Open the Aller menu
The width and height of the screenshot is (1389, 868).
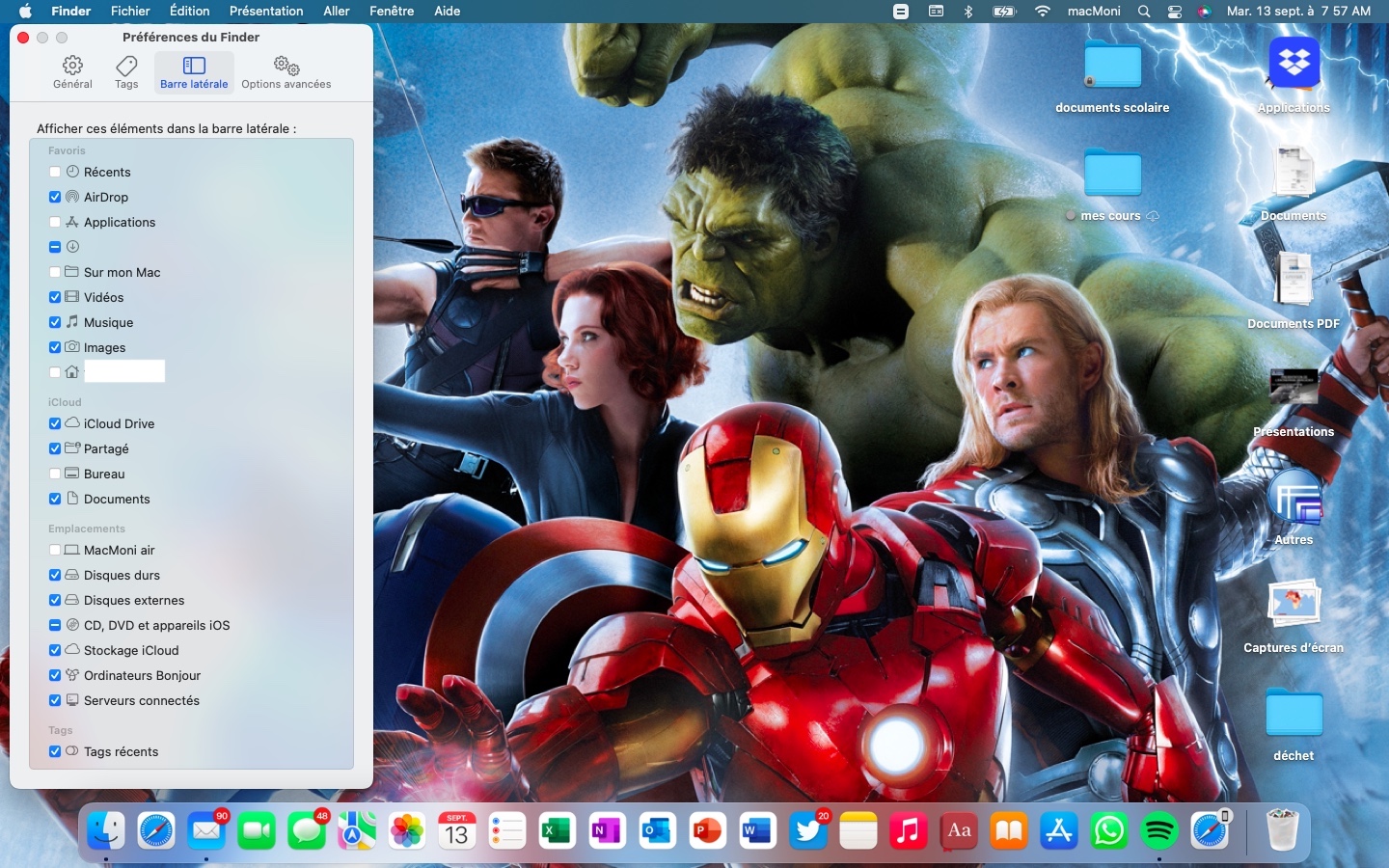click(x=337, y=11)
